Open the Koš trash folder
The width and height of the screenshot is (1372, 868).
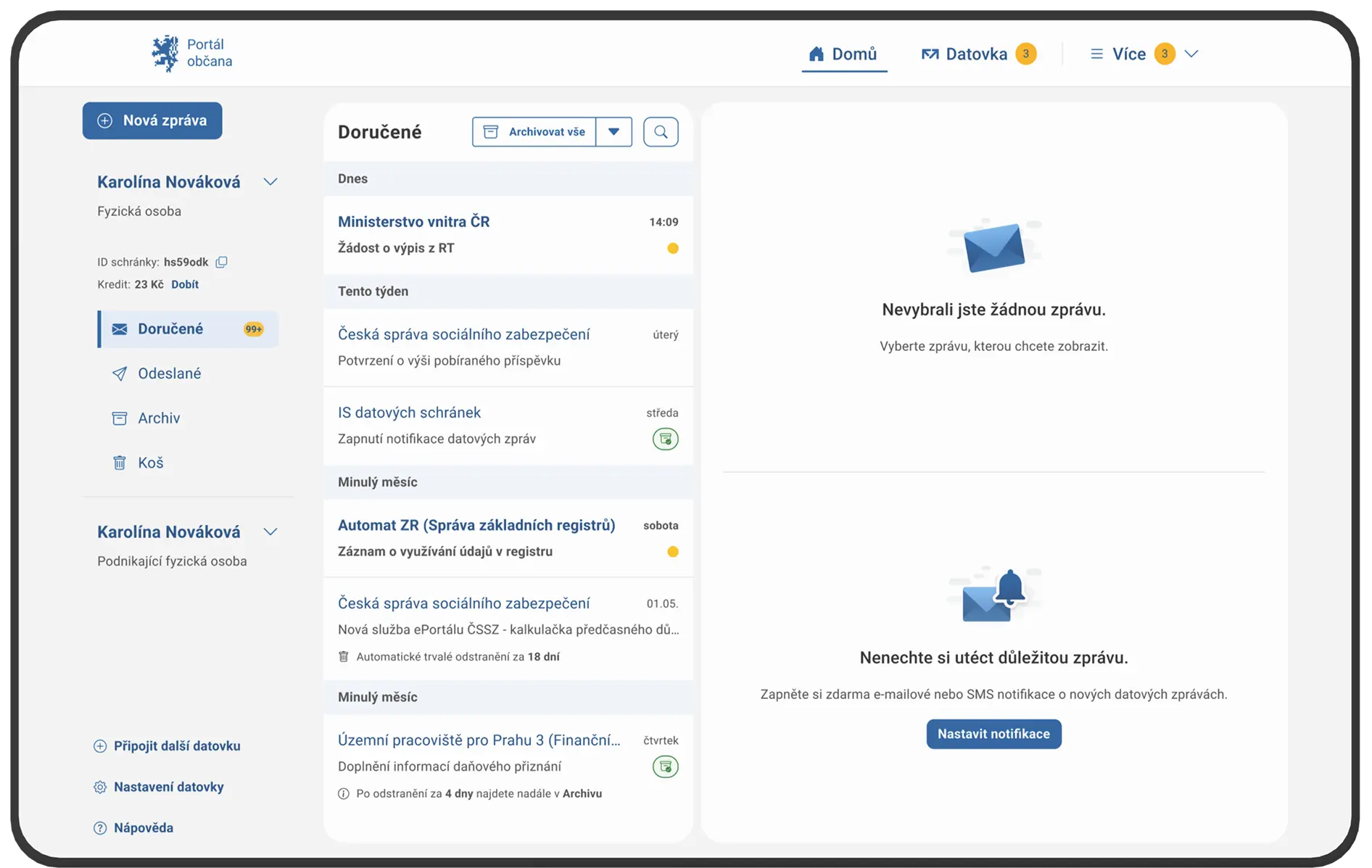[x=150, y=463]
